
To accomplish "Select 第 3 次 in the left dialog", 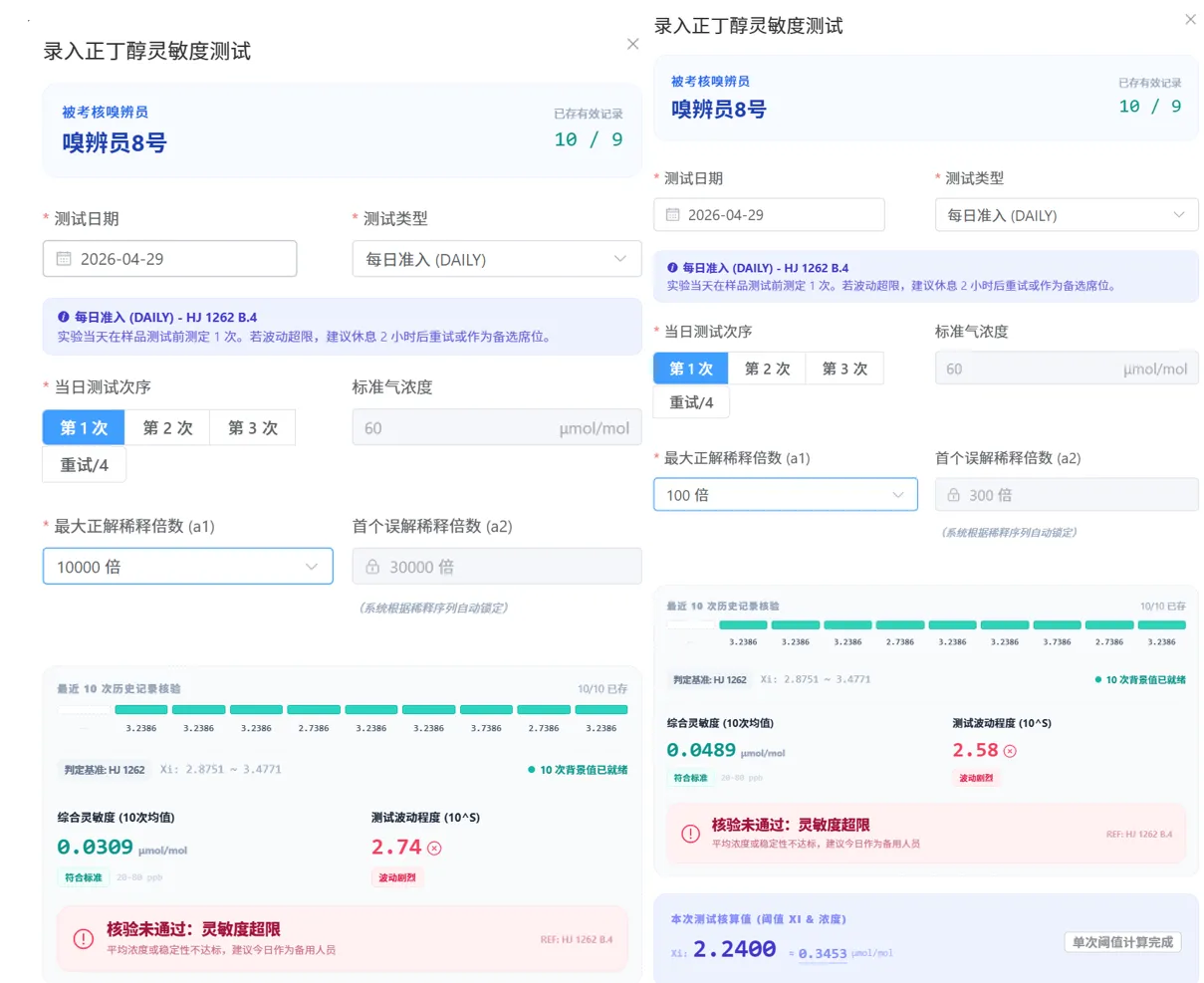I will 253,428.
